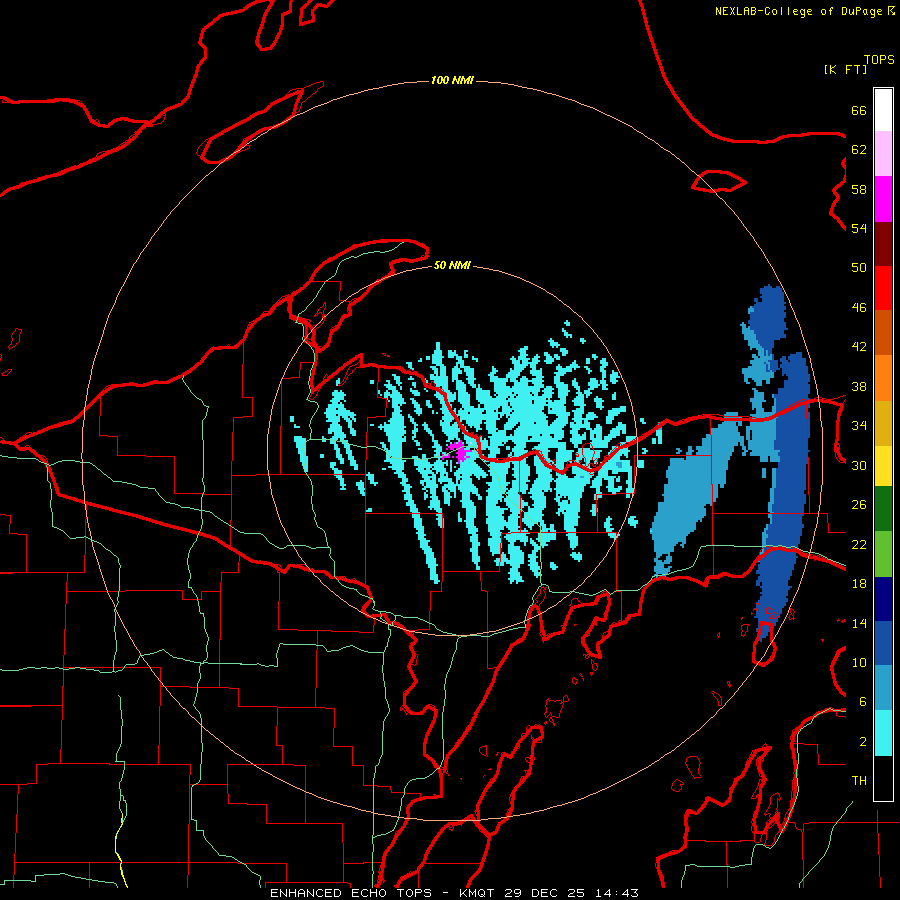
Task: Click the light blue swatch at 6-10
Action: [883, 688]
